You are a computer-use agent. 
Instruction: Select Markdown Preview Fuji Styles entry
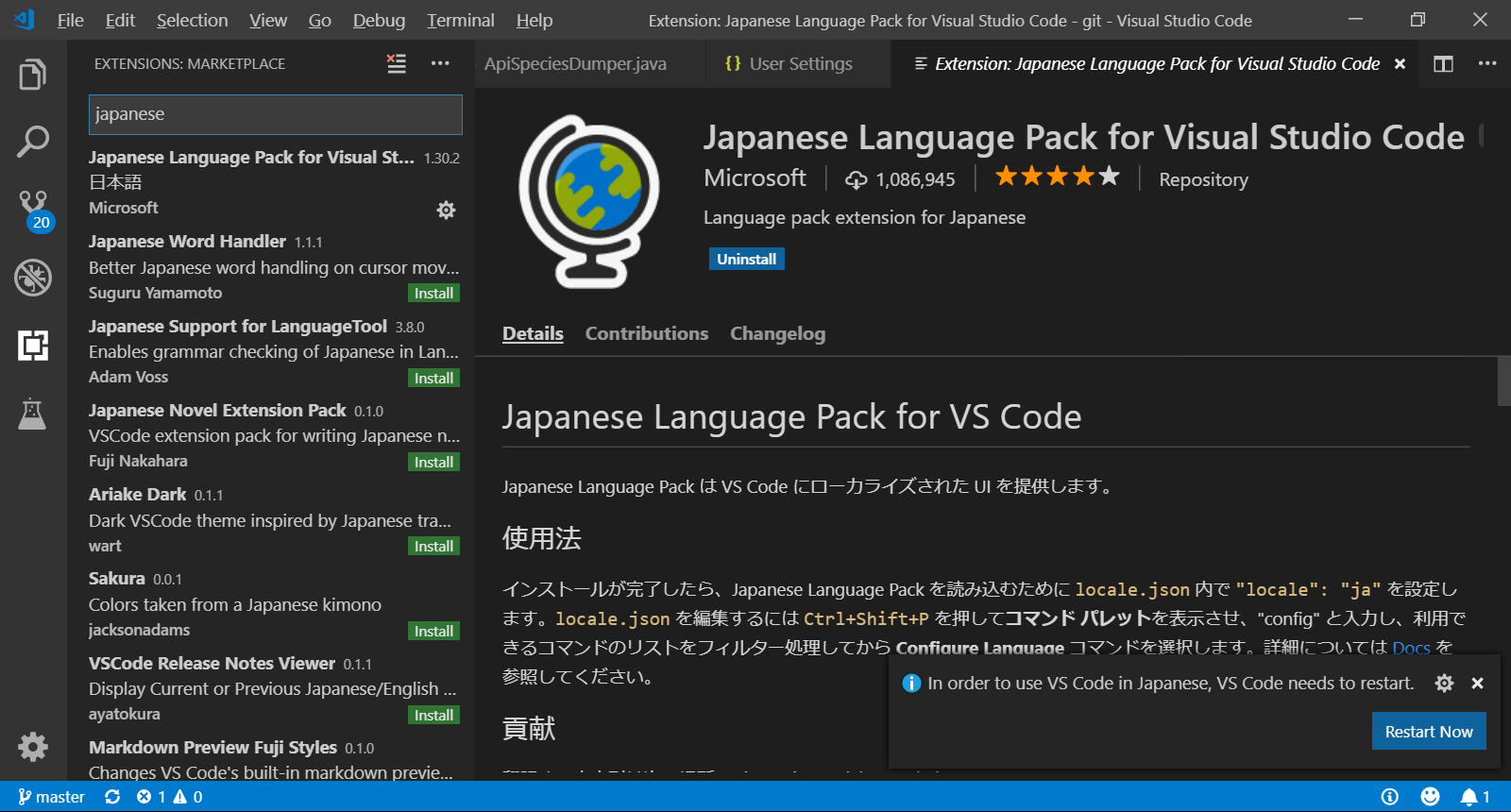pyautogui.click(x=270, y=760)
